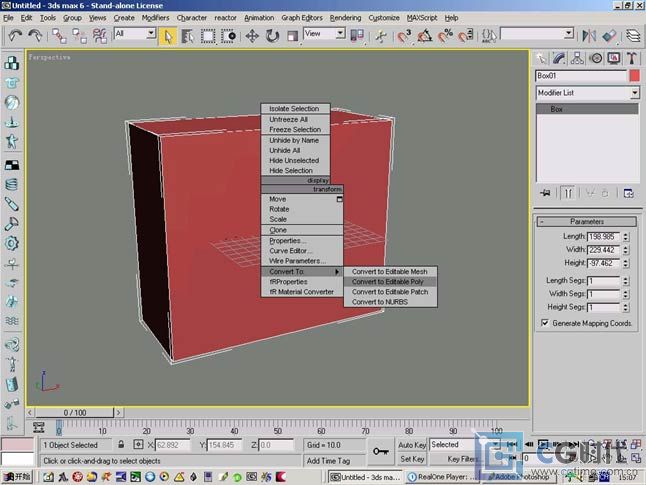Click the Redo arrow icon
This screenshot has height=485, width=646.
click(x=35, y=36)
